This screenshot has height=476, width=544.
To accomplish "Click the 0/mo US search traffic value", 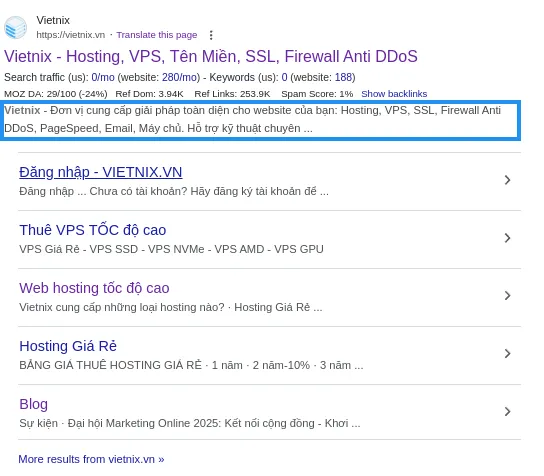I will click(103, 77).
